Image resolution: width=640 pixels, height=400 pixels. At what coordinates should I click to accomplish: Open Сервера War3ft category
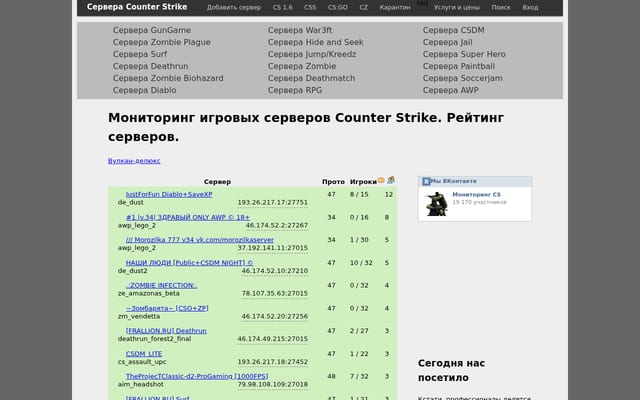(x=300, y=30)
